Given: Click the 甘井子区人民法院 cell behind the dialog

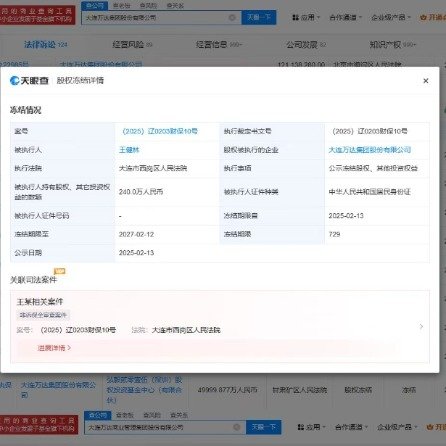Looking at the screenshot, I should (299, 390).
